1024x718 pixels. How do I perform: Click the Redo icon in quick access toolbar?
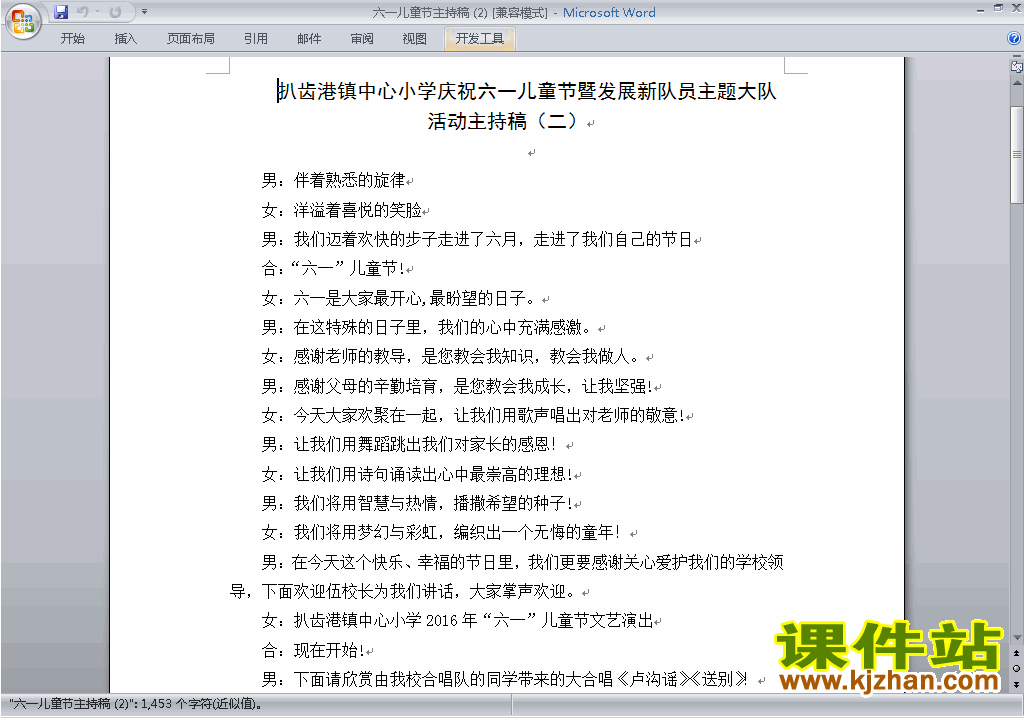115,12
